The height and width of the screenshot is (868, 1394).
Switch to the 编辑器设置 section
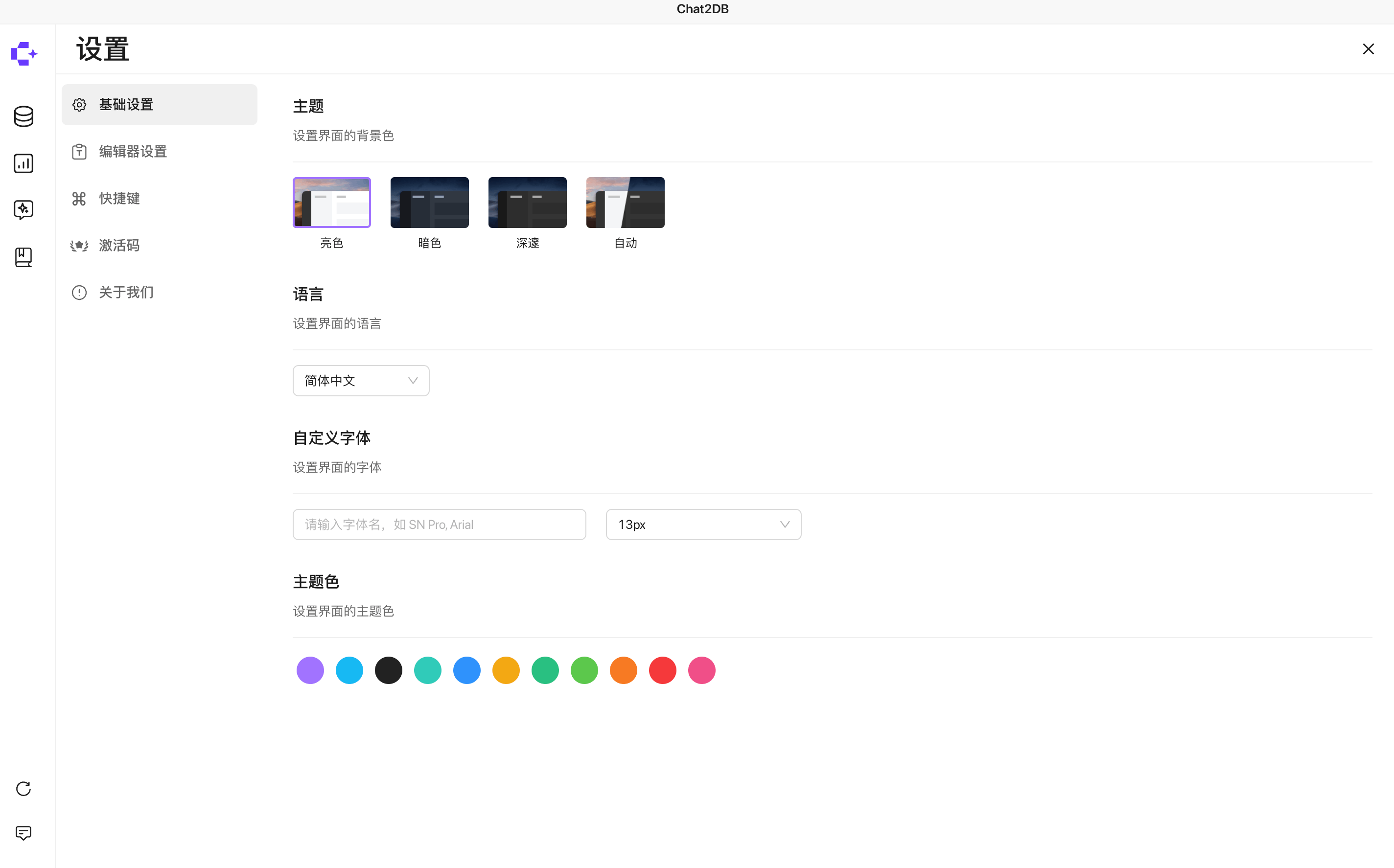point(132,151)
